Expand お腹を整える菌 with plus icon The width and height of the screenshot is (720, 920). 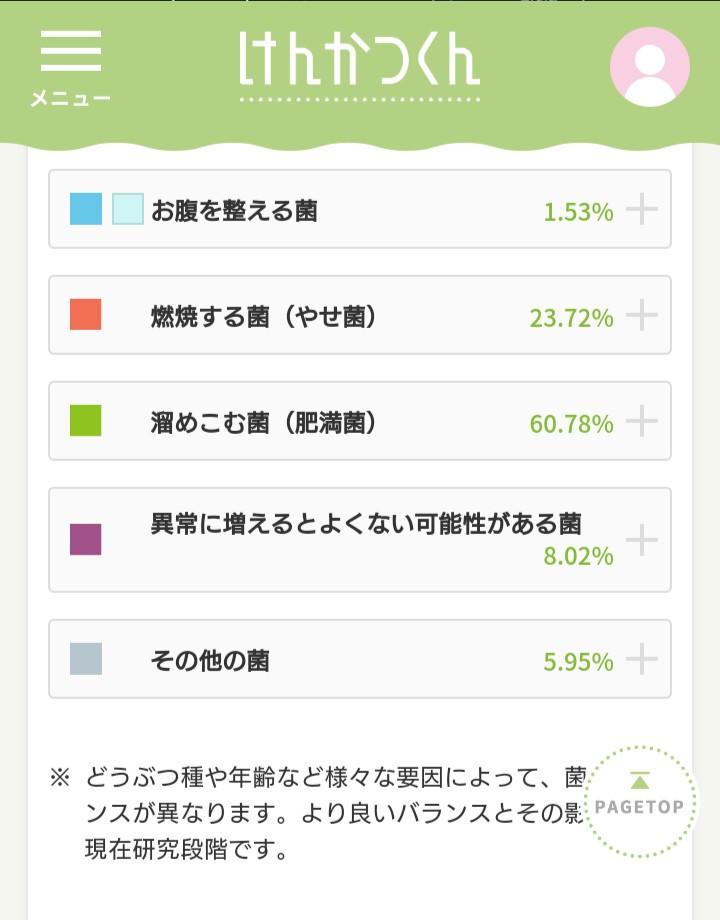641,210
